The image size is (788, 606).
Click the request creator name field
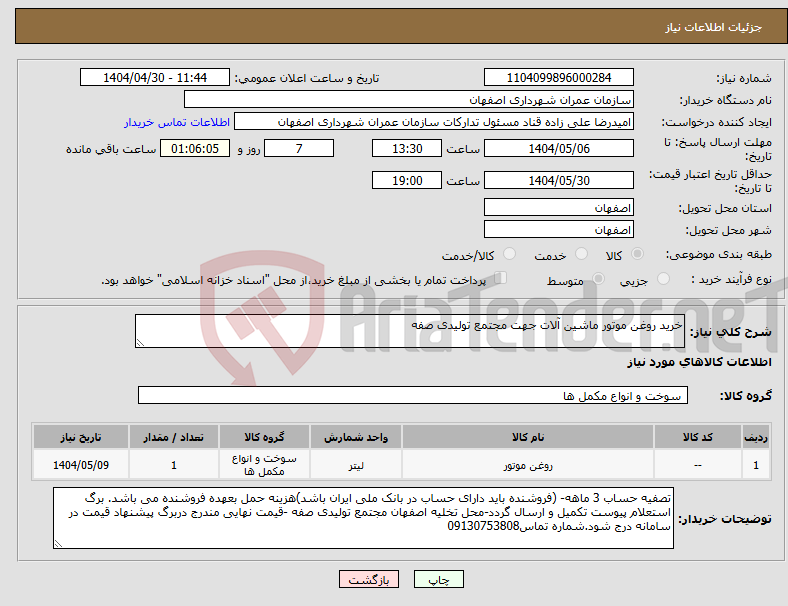(x=434, y=122)
